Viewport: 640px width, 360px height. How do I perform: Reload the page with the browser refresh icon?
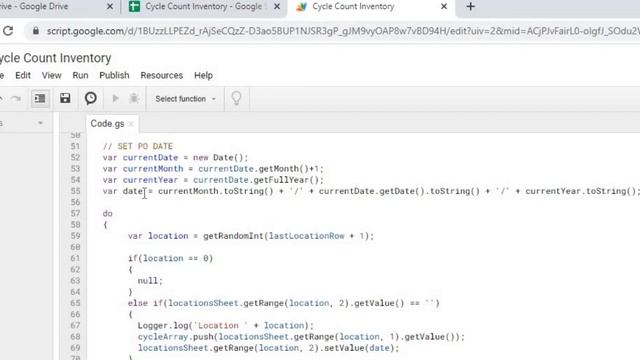8,31
